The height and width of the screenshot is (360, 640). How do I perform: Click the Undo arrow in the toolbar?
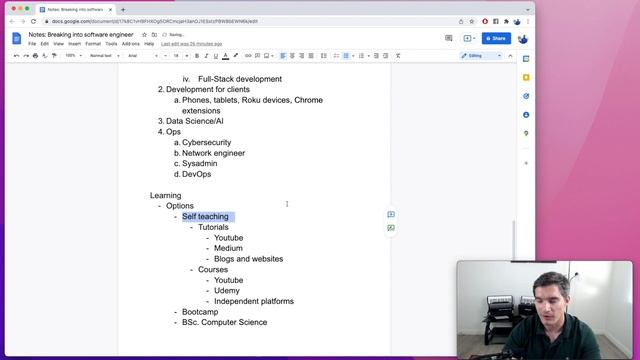[16, 56]
